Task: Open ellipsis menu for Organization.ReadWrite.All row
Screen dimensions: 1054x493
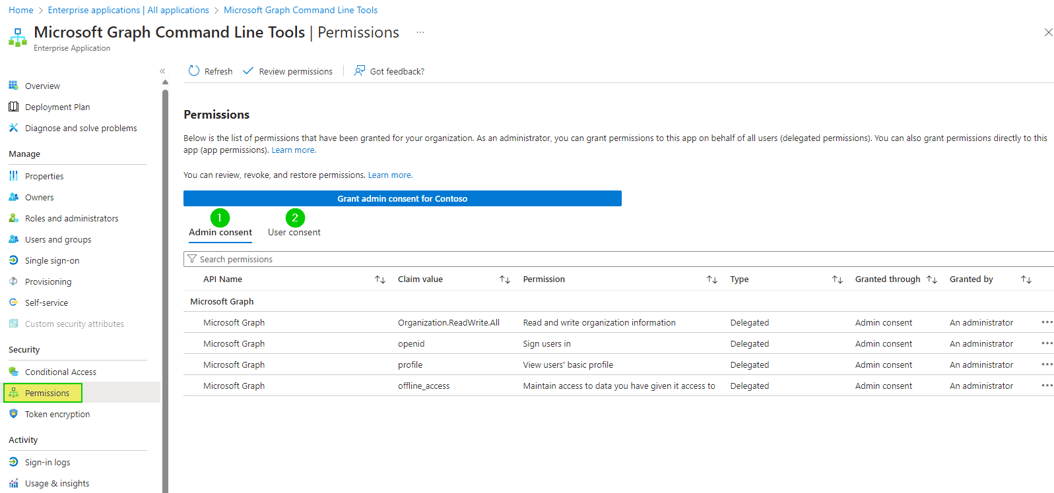Action: point(1047,323)
